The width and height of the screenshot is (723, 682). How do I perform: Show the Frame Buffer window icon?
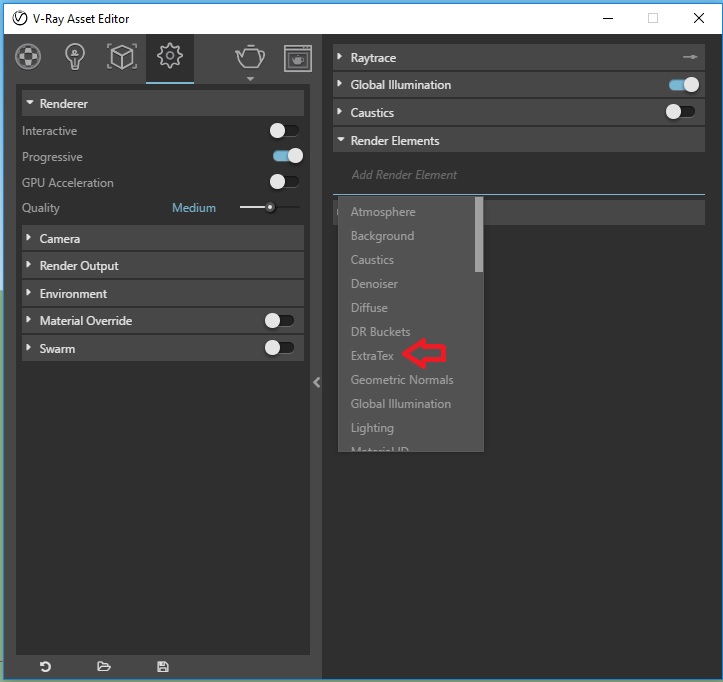pyautogui.click(x=298, y=58)
